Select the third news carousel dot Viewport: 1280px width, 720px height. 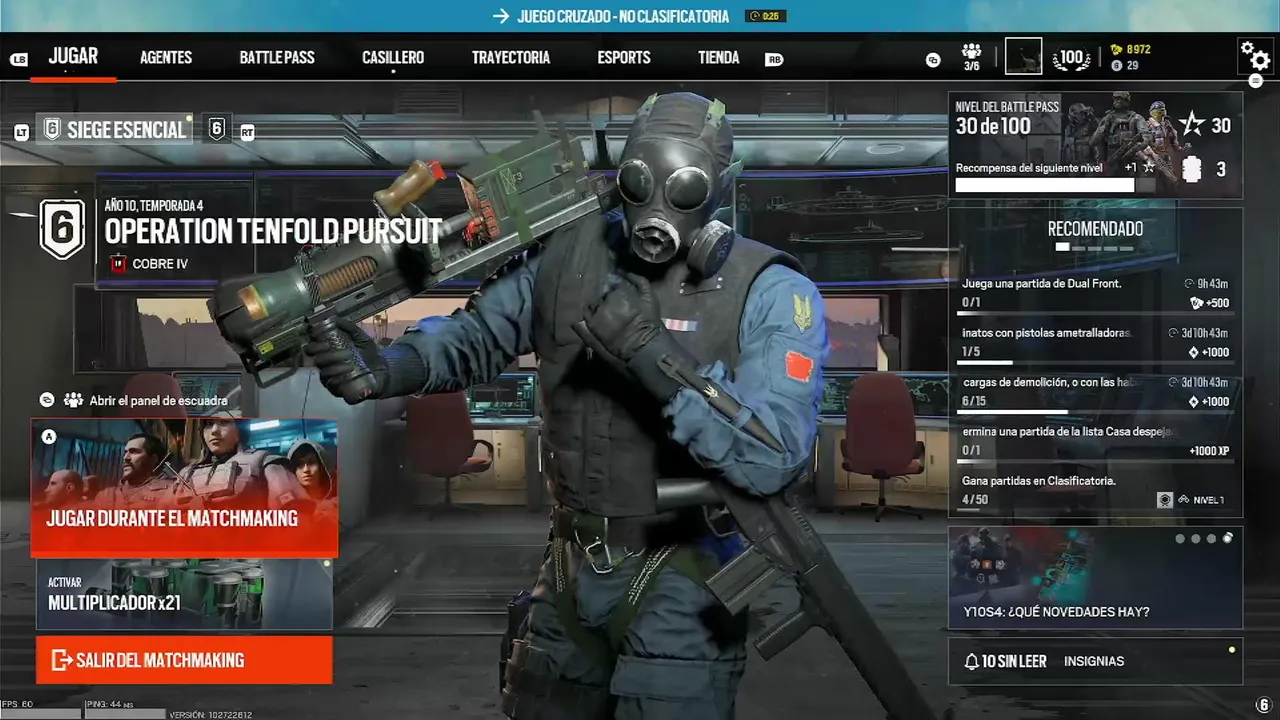point(1212,539)
